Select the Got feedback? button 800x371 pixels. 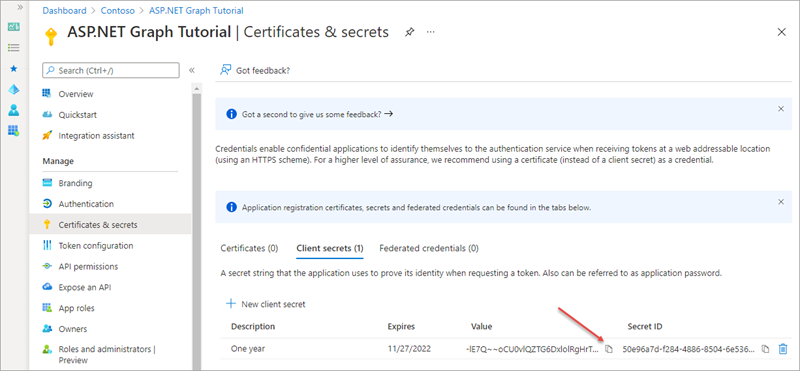pyautogui.click(x=255, y=70)
